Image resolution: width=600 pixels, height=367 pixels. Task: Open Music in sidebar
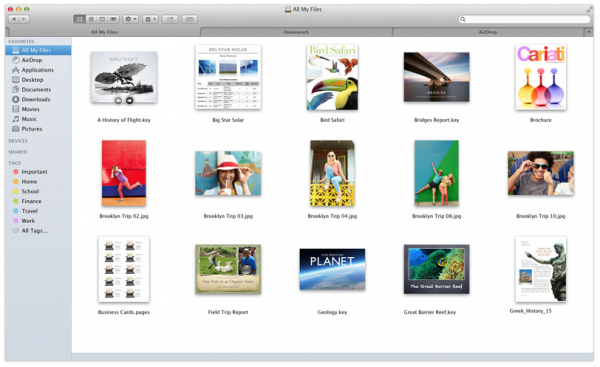pyautogui.click(x=38, y=119)
